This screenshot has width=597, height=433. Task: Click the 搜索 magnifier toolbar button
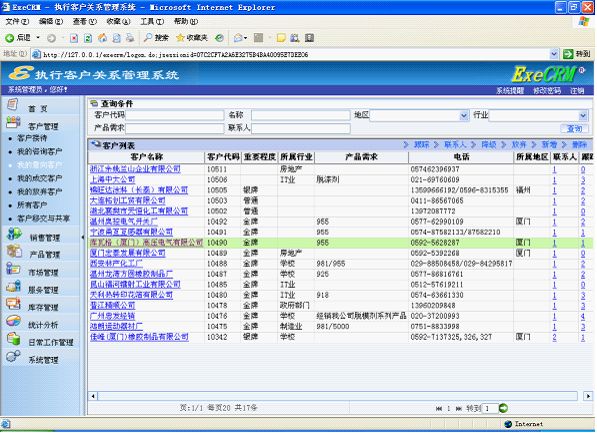point(156,38)
